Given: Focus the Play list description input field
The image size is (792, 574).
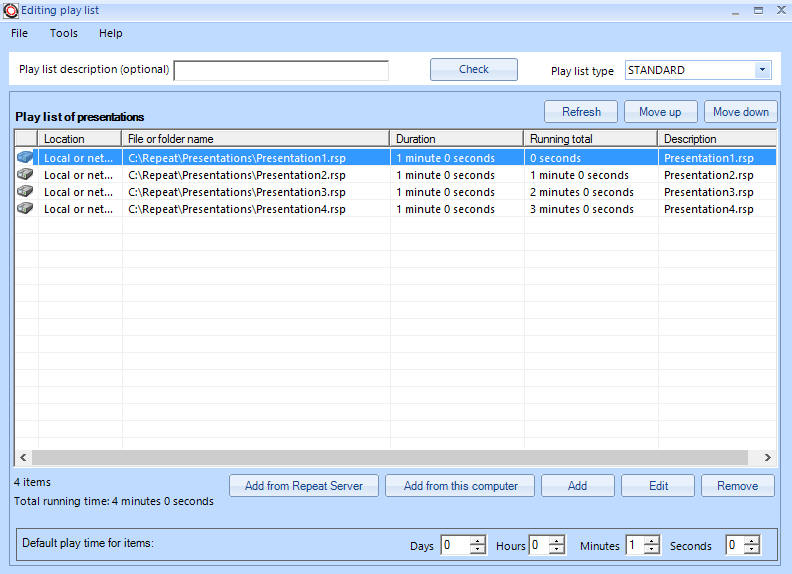Looking at the screenshot, I should (x=281, y=70).
